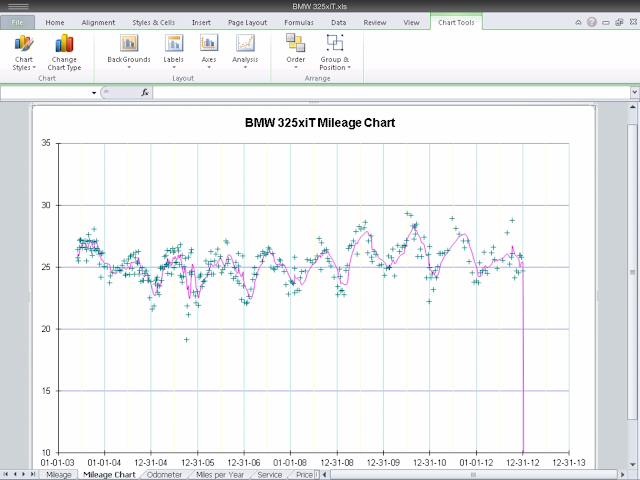The image size is (640, 480).
Task: Select the Miles per Year sheet tab
Action: tap(220, 475)
